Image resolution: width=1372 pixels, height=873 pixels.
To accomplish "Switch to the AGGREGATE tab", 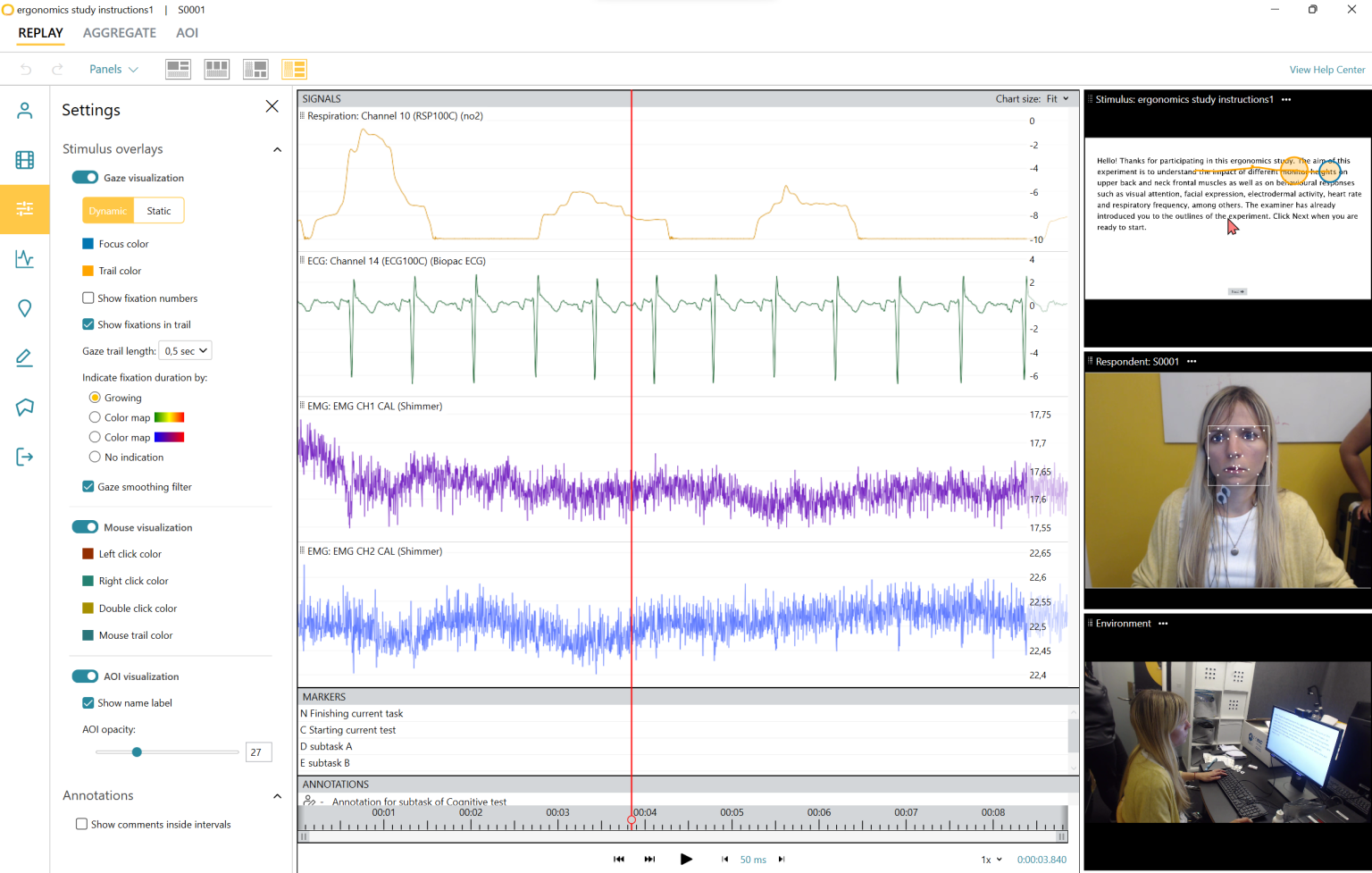I will pos(120,33).
